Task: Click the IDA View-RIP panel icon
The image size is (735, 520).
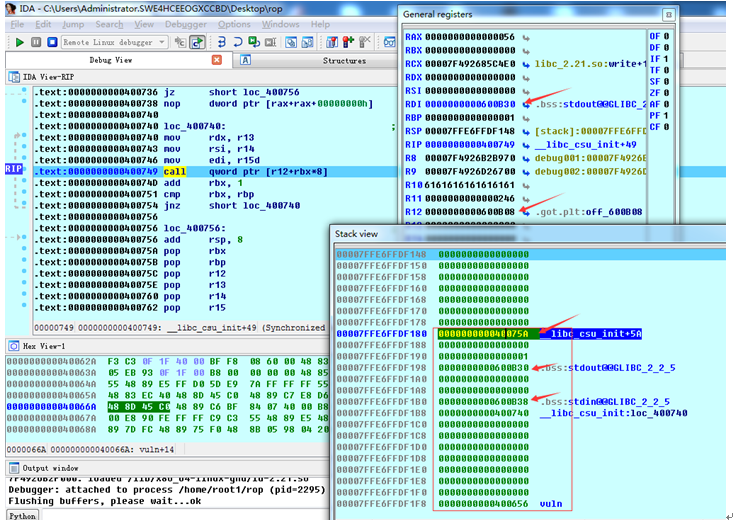Action: pos(13,78)
